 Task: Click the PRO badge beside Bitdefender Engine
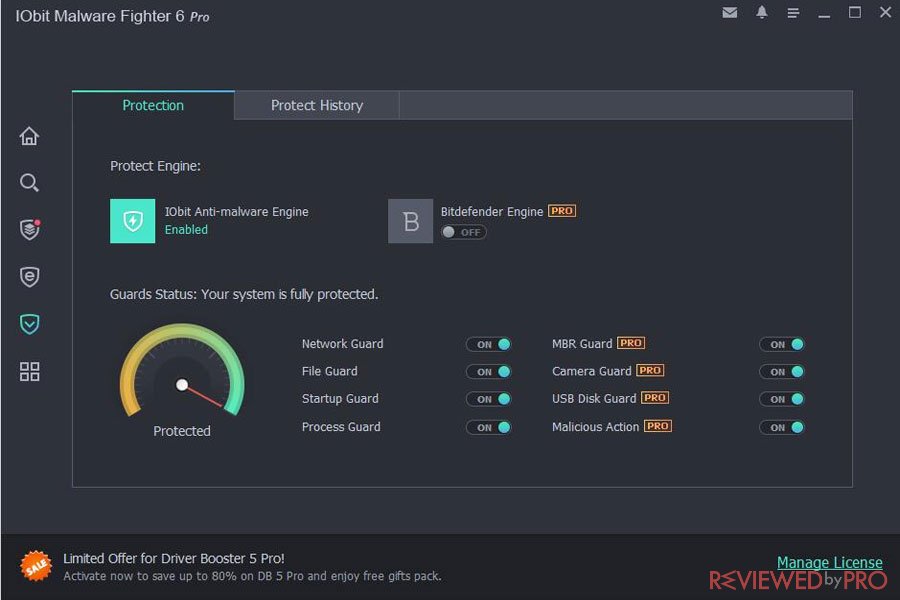[x=562, y=211]
